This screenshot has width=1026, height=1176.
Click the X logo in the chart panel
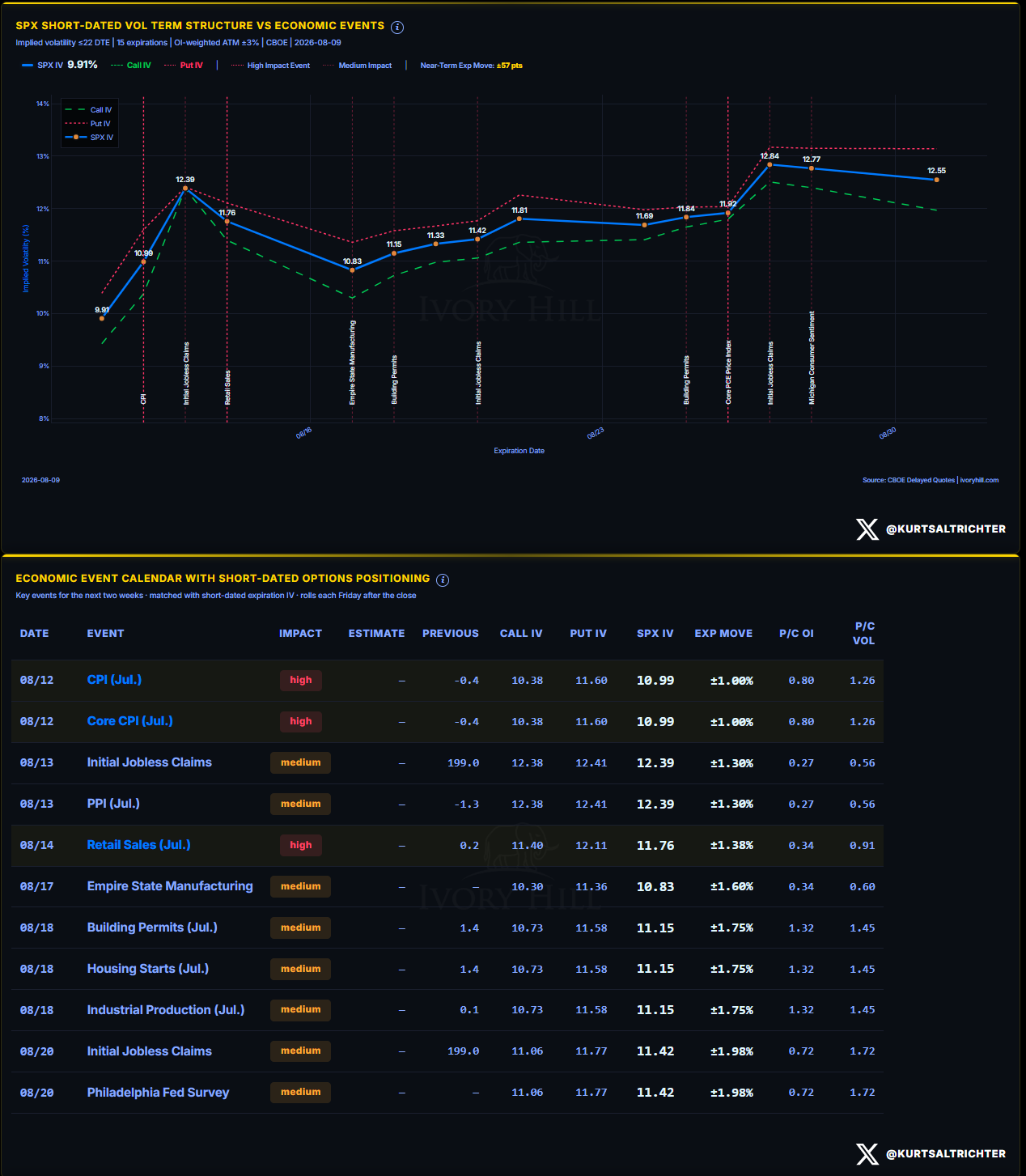867,529
